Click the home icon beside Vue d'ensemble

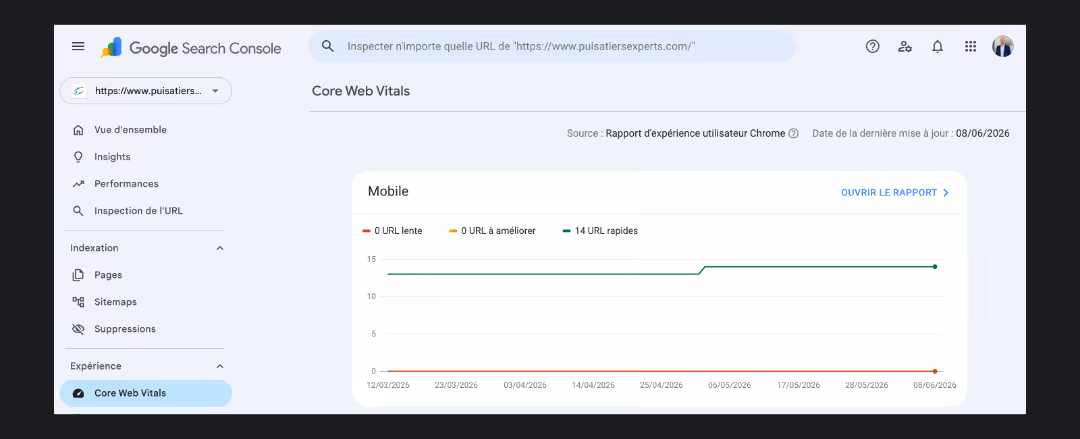(x=78, y=130)
